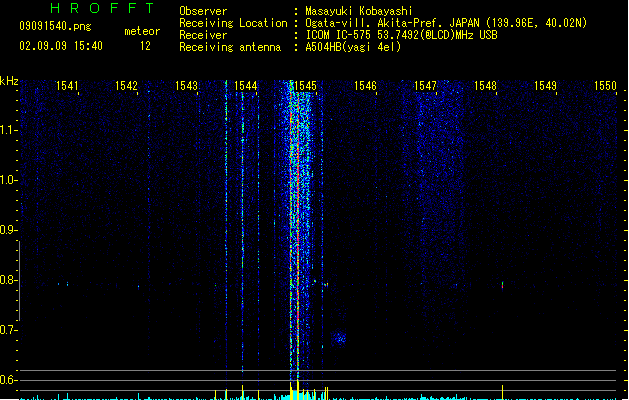This screenshot has width=629, height=400.
Task: Click the HROFFT title text
Action: tap(102, 8)
